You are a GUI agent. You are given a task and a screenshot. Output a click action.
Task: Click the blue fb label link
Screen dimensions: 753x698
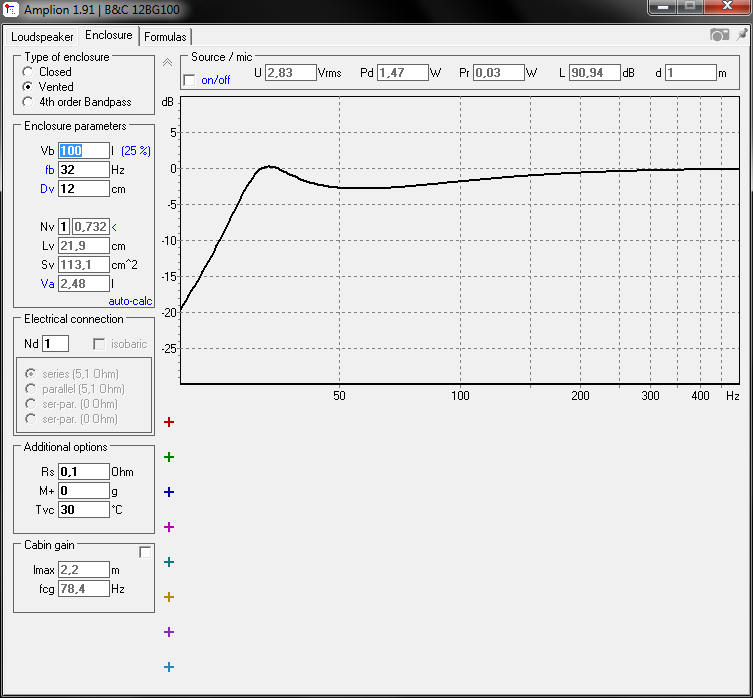(x=49, y=170)
